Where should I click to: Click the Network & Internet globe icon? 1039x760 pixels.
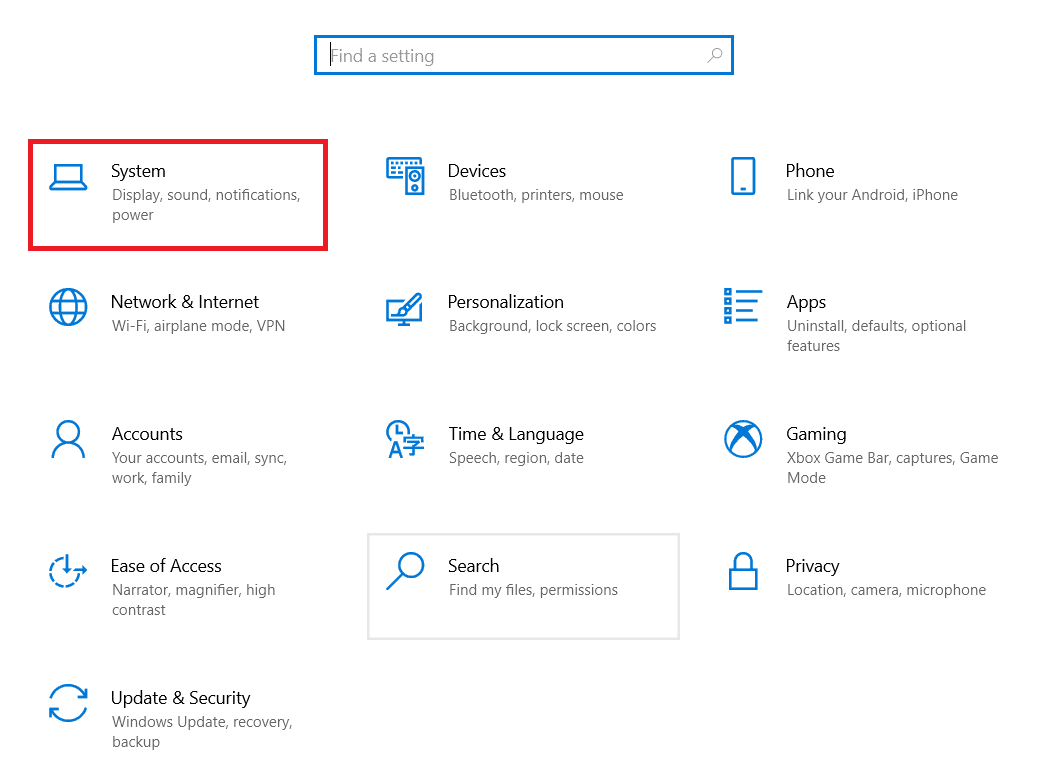coord(68,305)
